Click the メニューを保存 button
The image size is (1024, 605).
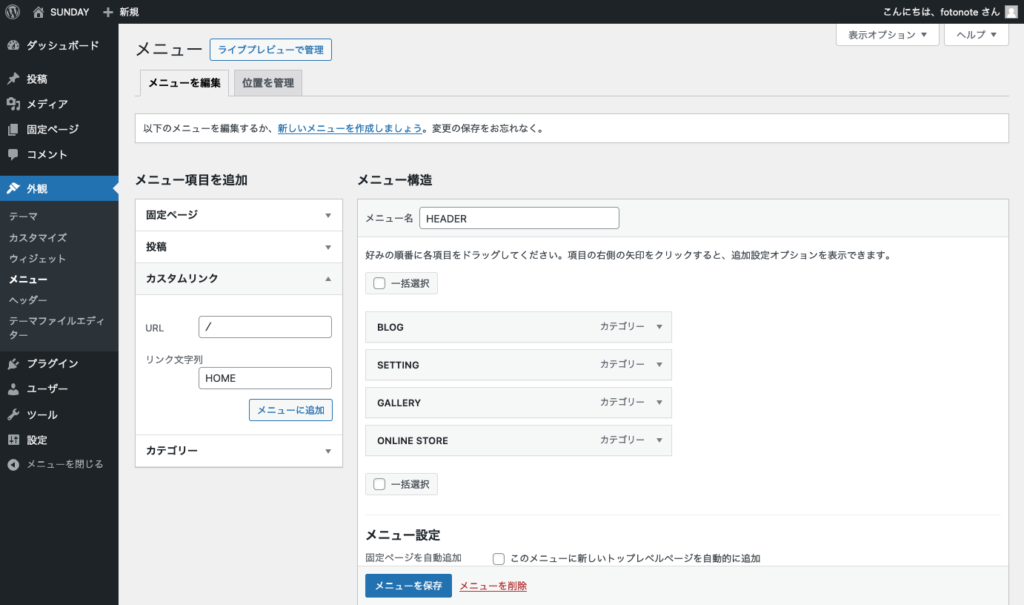408,586
